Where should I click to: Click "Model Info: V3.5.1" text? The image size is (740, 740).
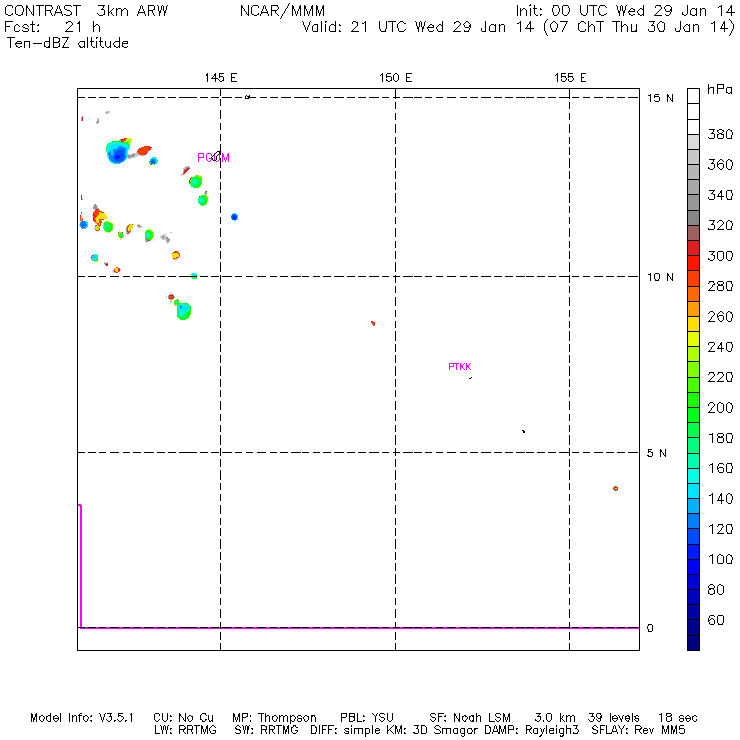(x=82, y=718)
